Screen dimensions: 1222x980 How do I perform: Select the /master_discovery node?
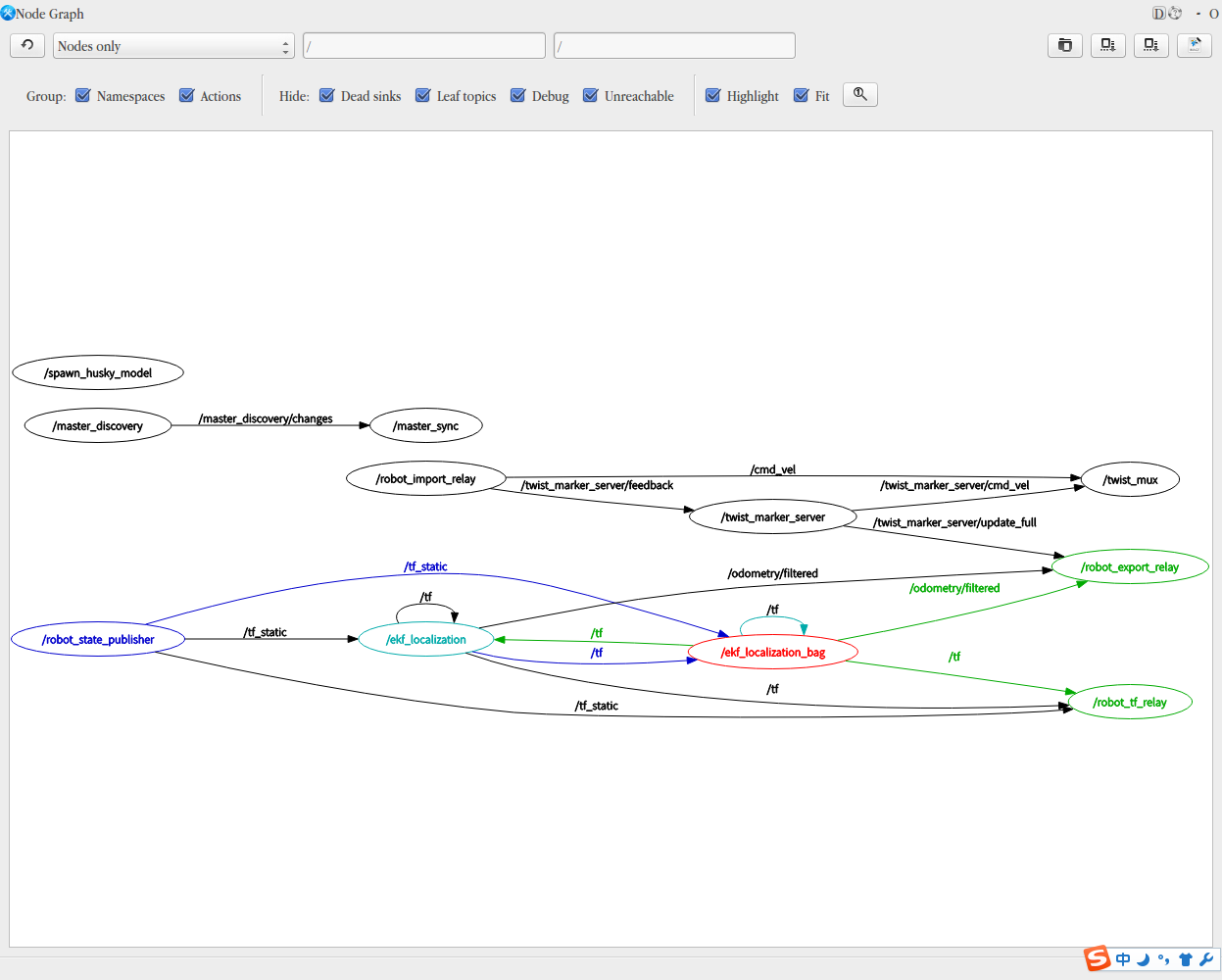98,425
